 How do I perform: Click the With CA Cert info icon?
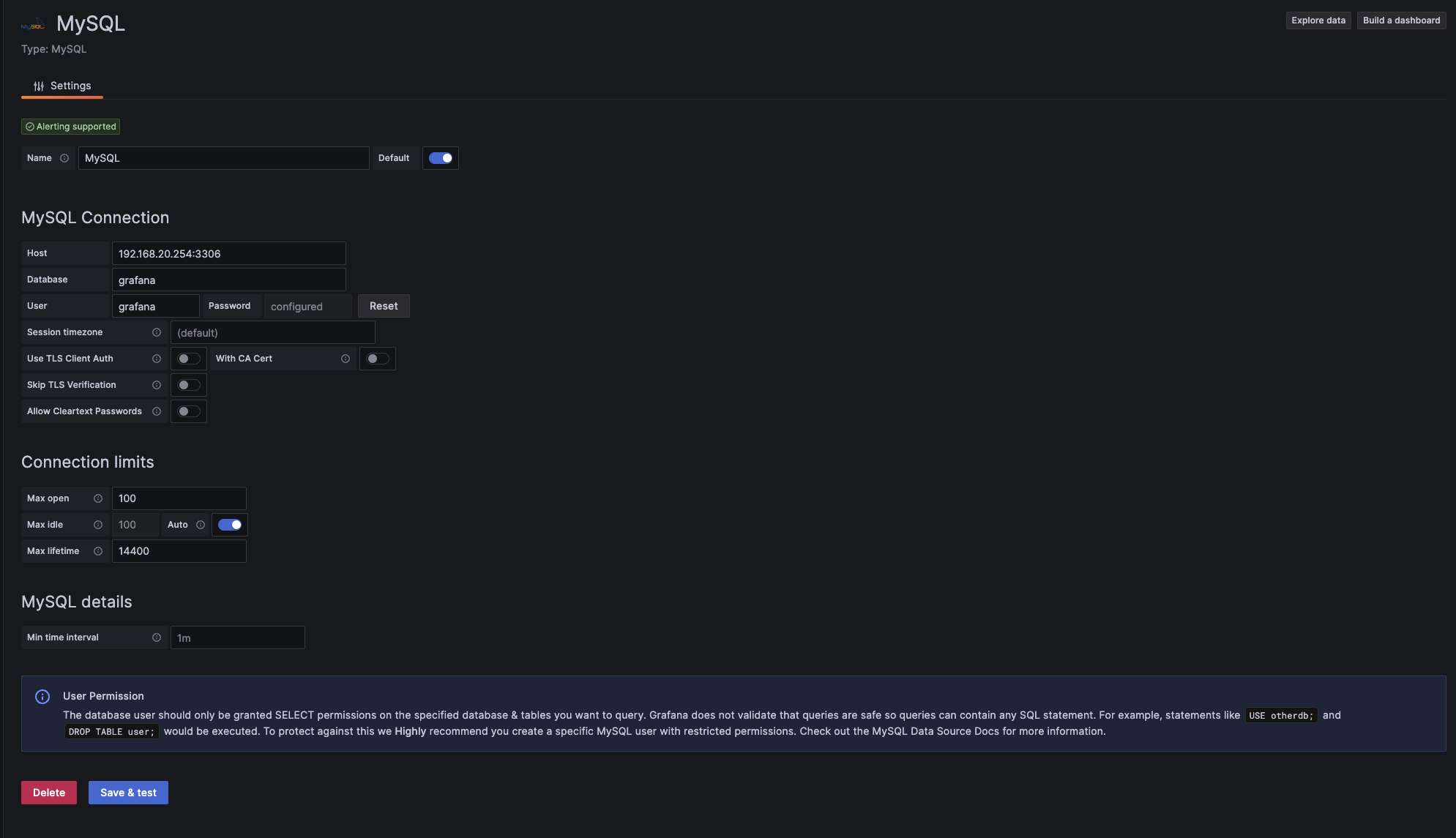pyautogui.click(x=346, y=359)
